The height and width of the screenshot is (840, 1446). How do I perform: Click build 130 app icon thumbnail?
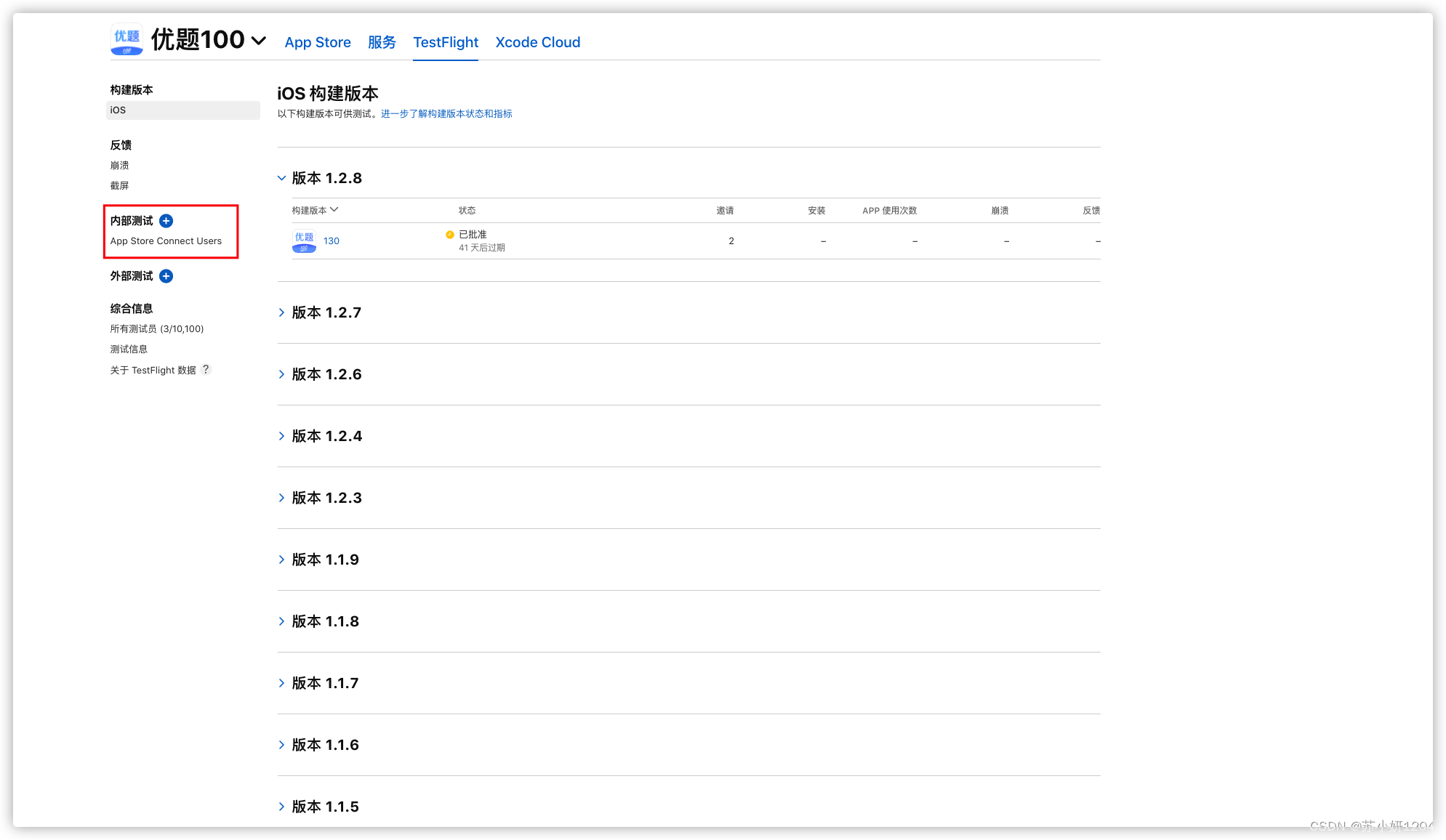(304, 241)
